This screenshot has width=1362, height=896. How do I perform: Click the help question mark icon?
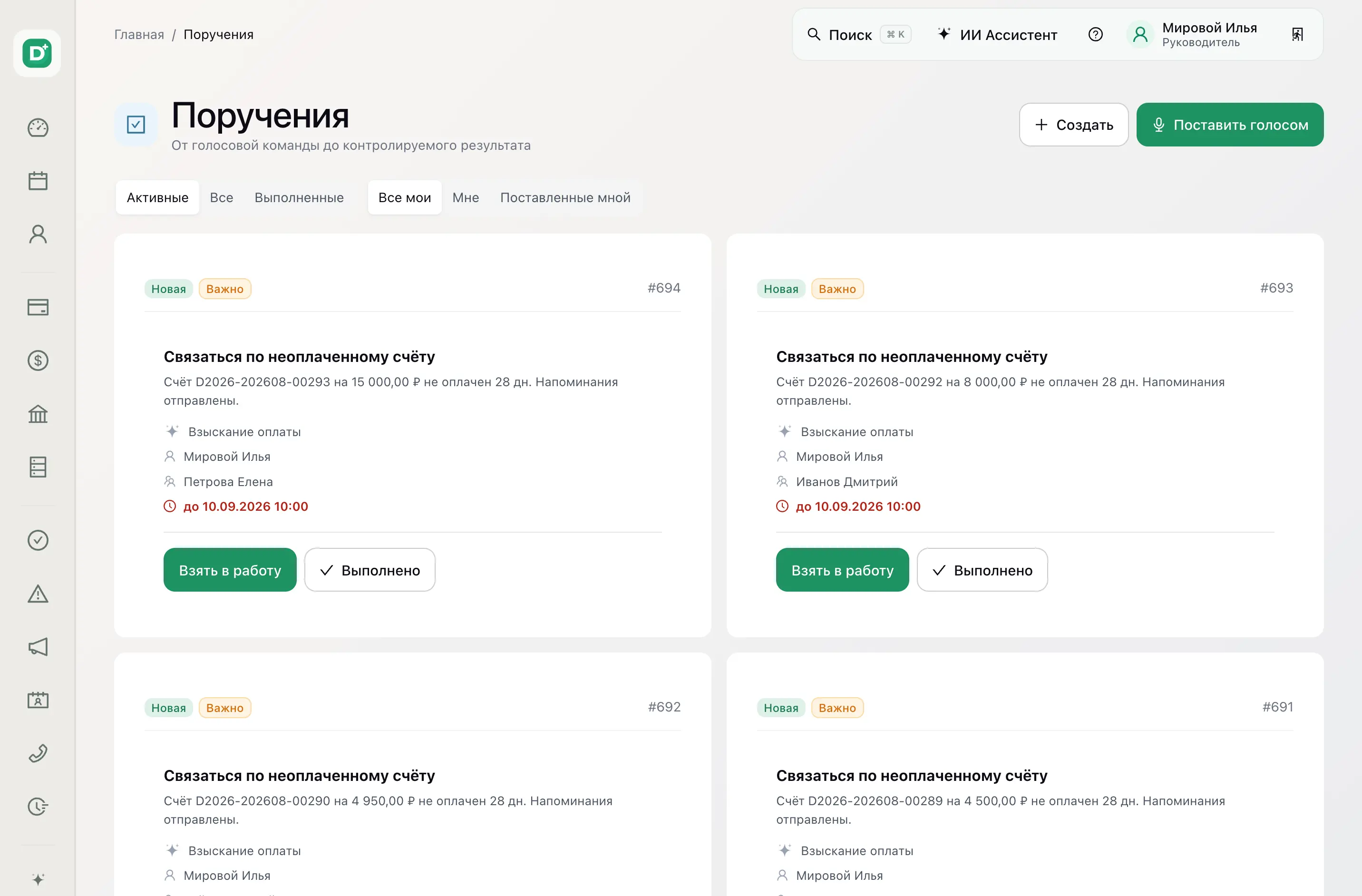click(1095, 34)
